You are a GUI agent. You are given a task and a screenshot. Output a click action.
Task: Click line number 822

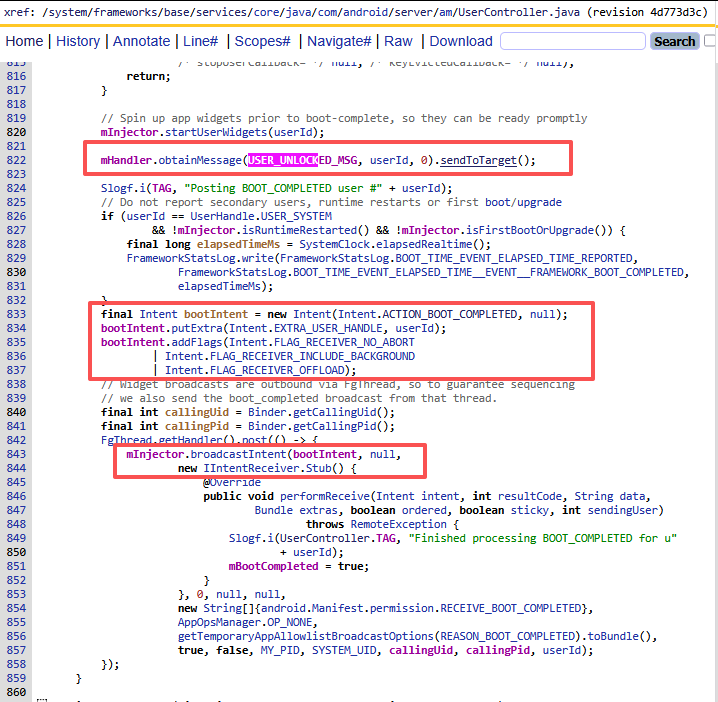[16, 160]
